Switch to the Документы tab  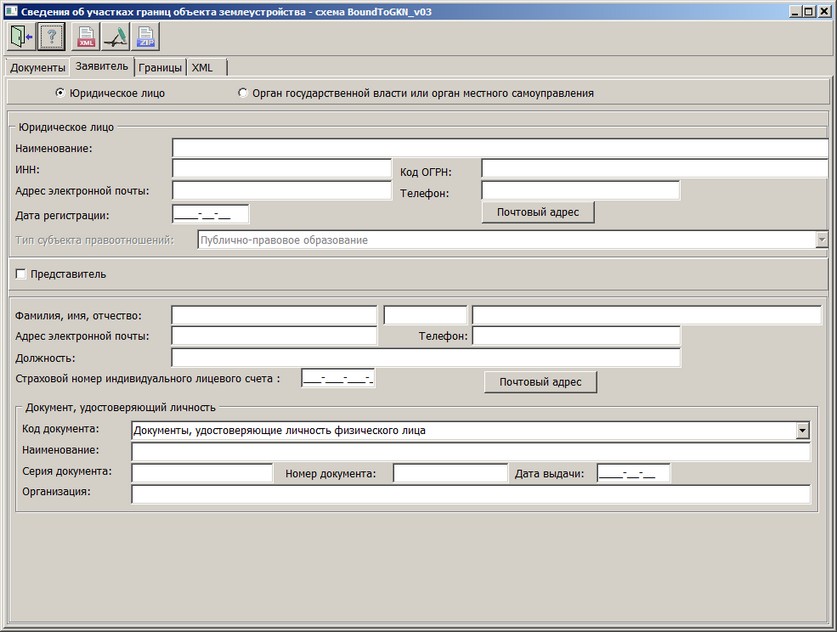coord(38,68)
